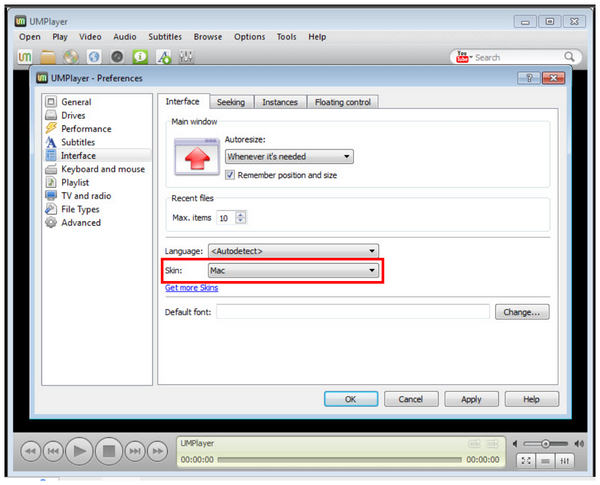Open the Skin dropdown

pos(293,270)
